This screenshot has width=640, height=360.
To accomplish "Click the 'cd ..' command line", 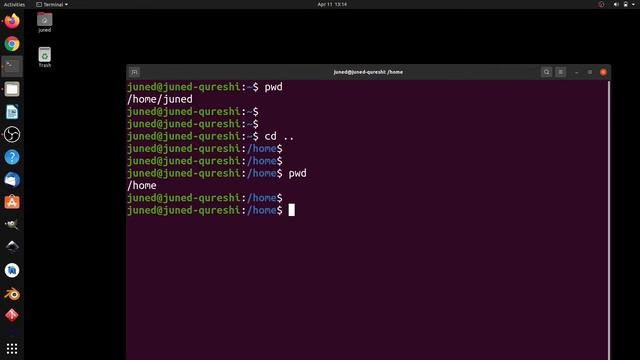I will [210, 136].
